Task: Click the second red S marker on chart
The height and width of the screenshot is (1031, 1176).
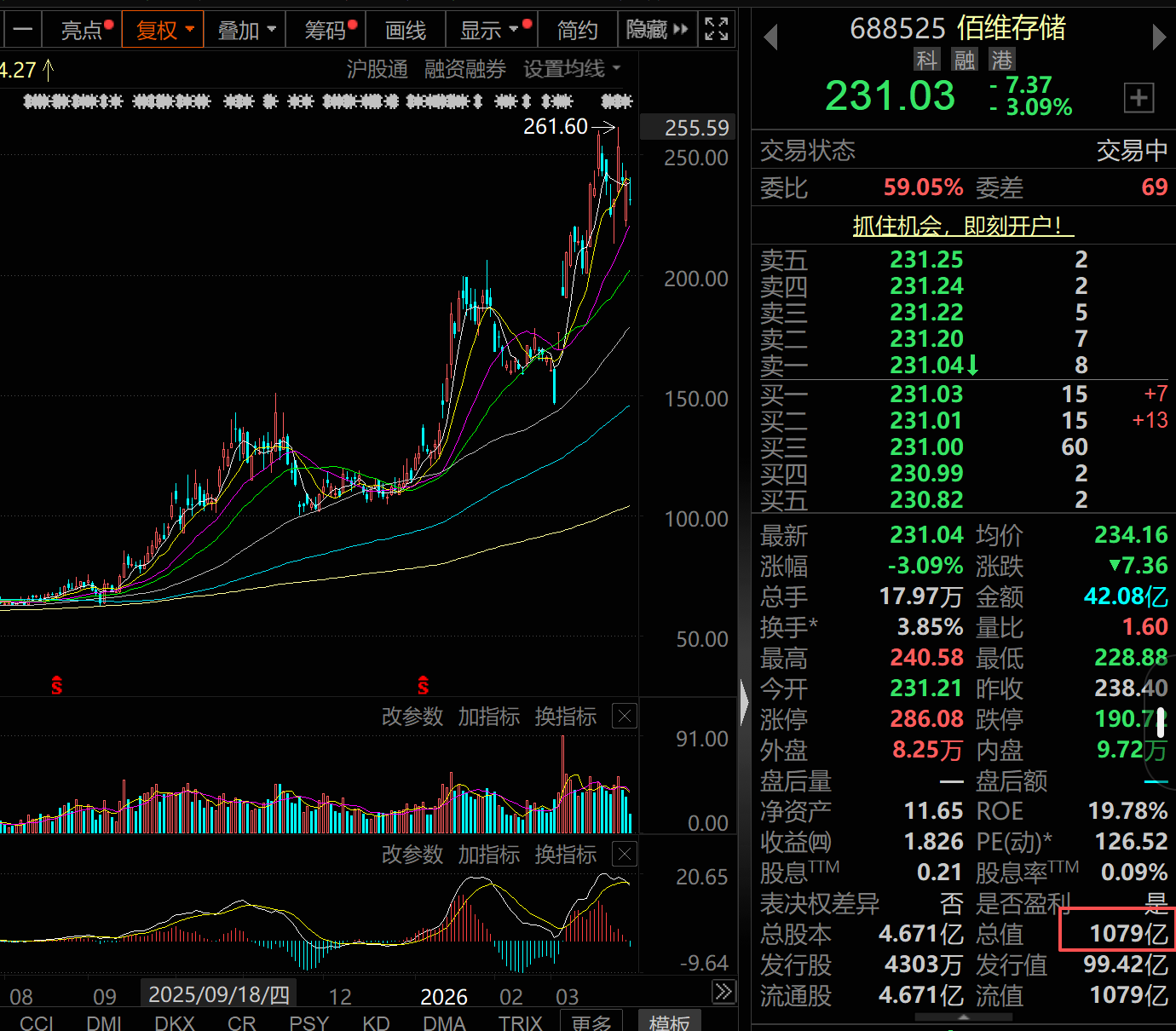Action: pyautogui.click(x=423, y=684)
